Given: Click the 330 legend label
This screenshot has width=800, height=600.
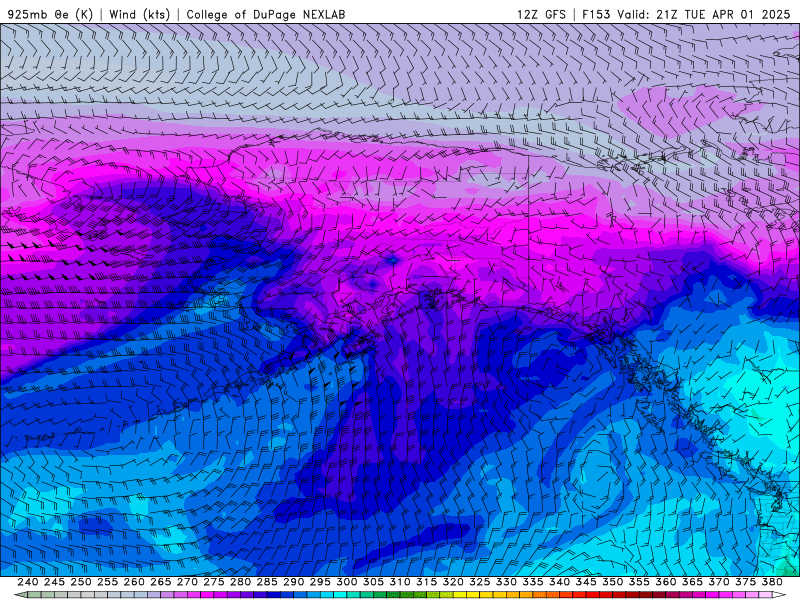Looking at the screenshot, I should [506, 582].
